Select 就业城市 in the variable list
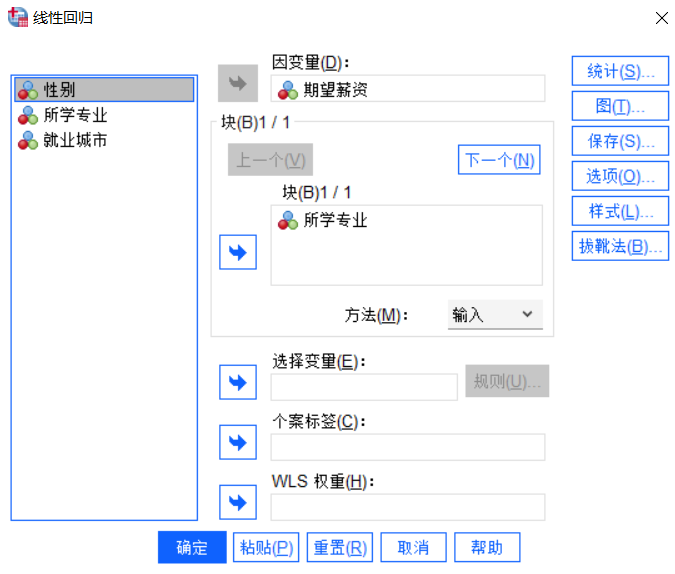675x574 pixels. click(104, 140)
